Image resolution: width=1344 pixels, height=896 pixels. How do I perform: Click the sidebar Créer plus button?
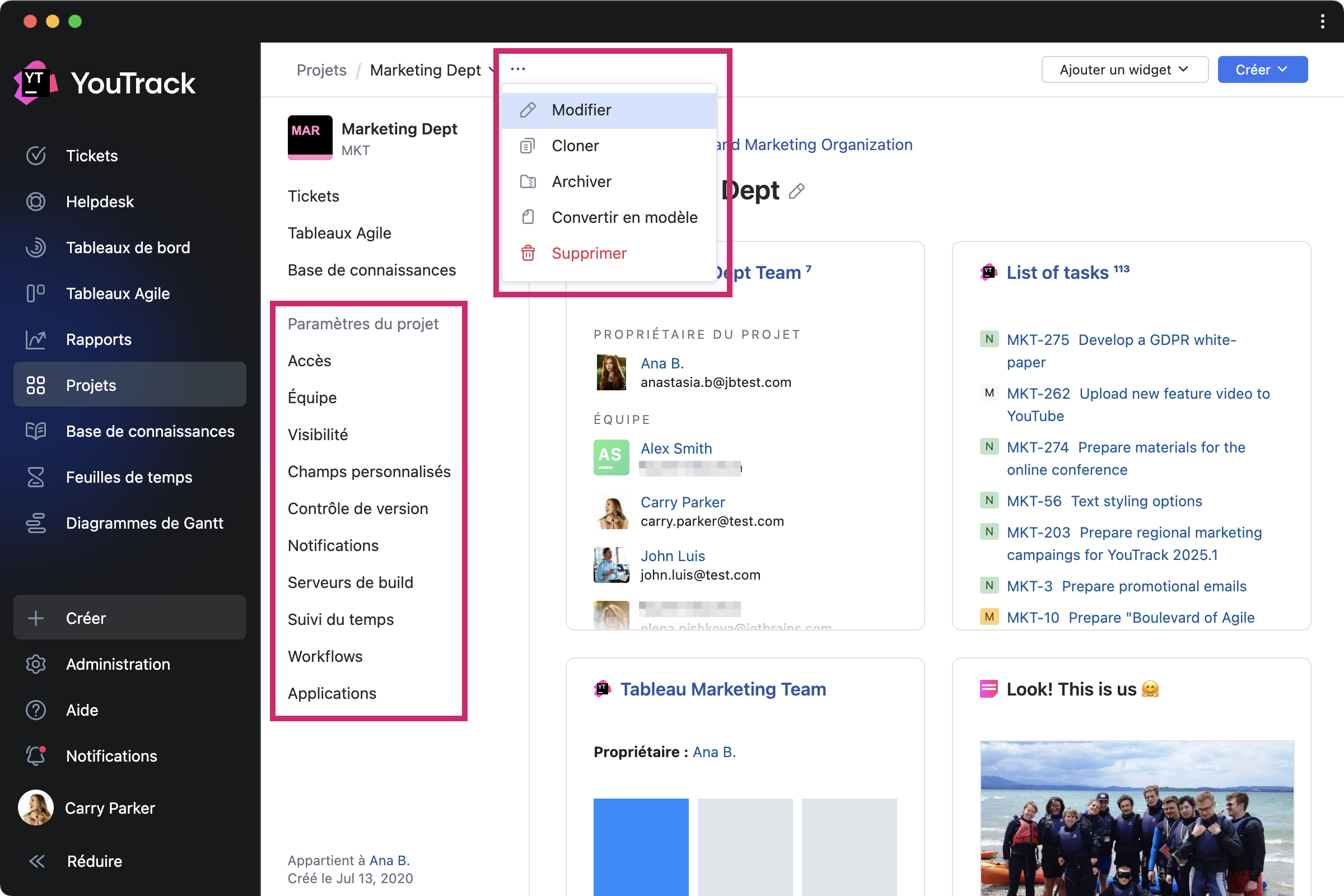click(x=130, y=618)
